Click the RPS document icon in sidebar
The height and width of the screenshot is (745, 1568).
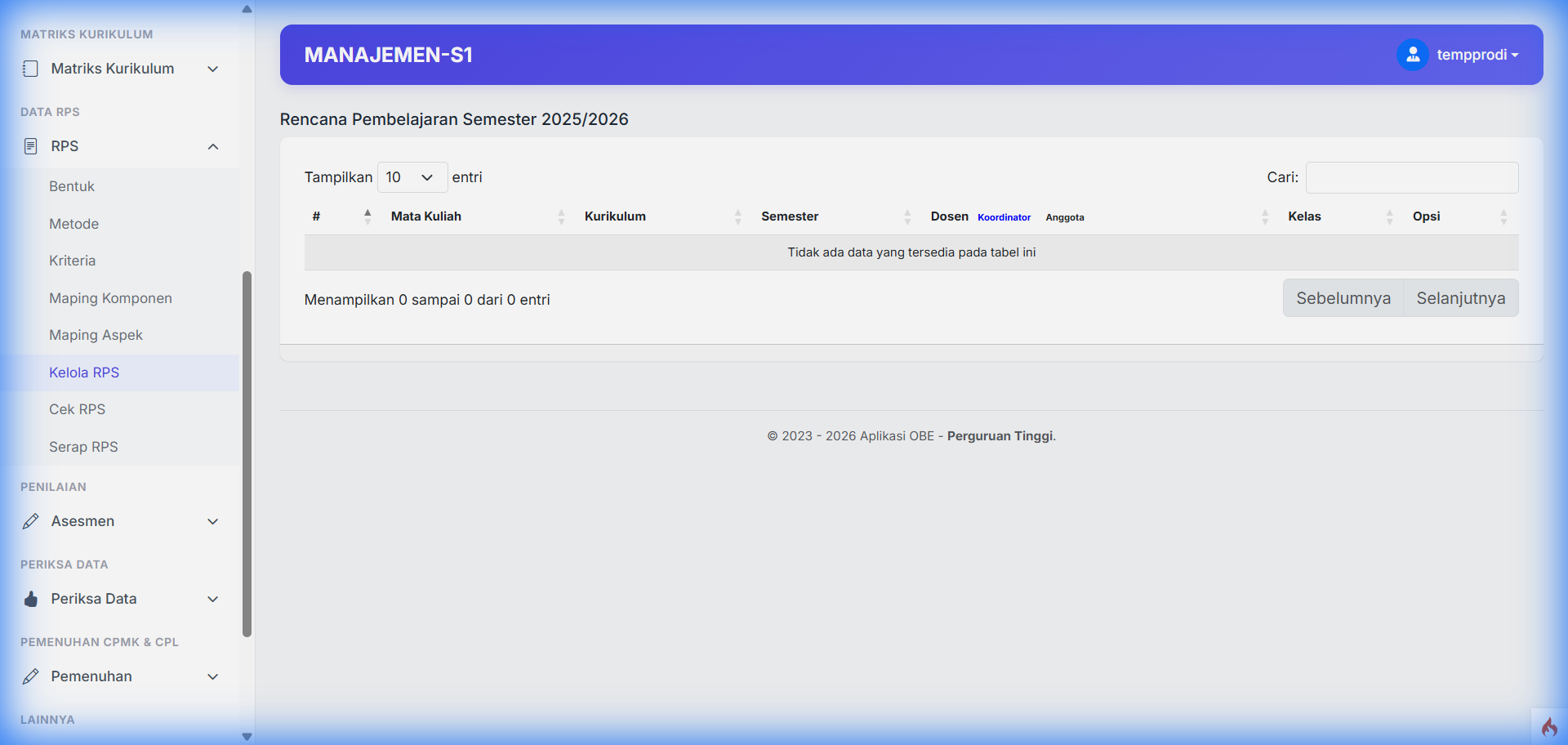pos(30,146)
